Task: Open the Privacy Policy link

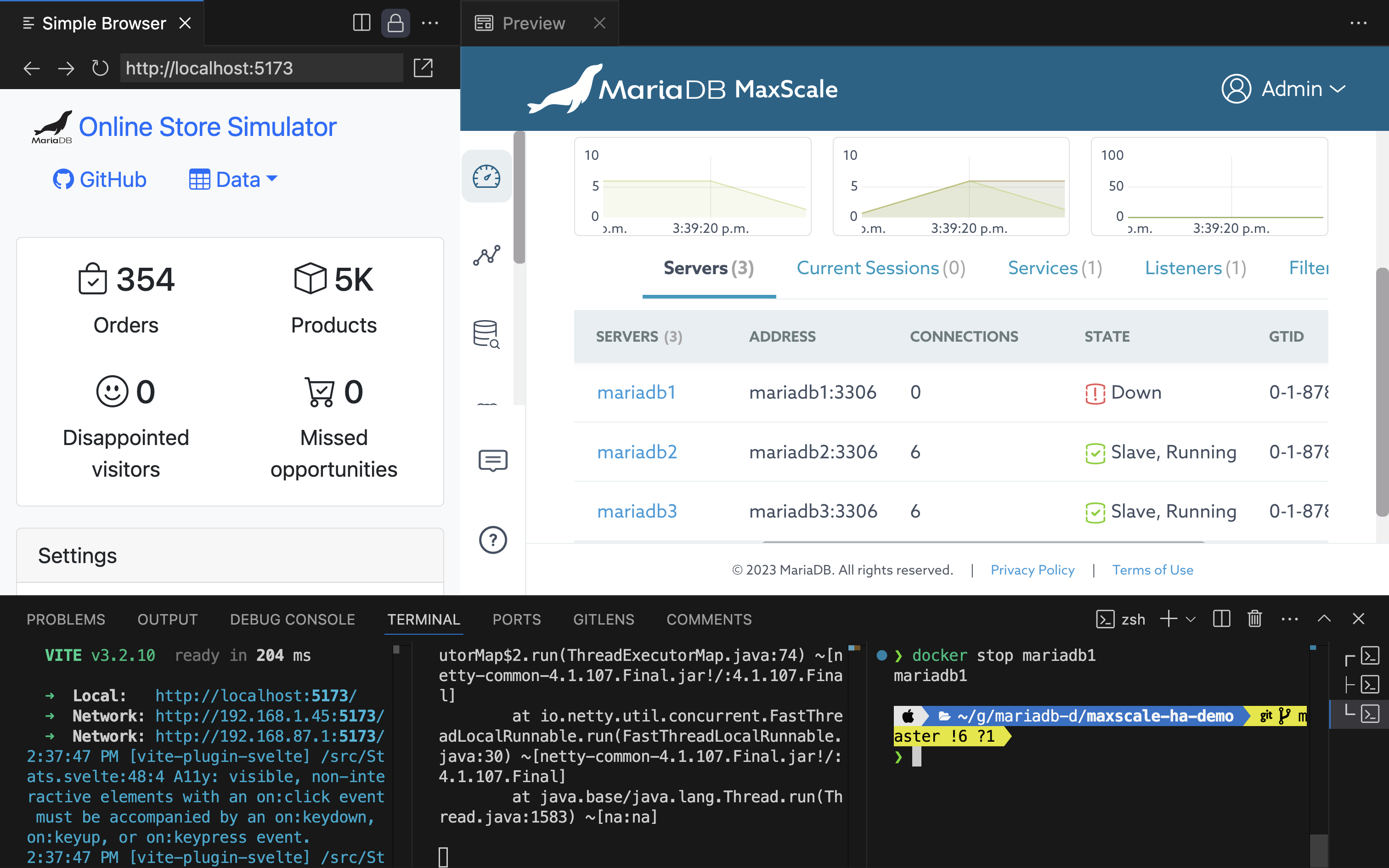Action: [x=1033, y=570]
